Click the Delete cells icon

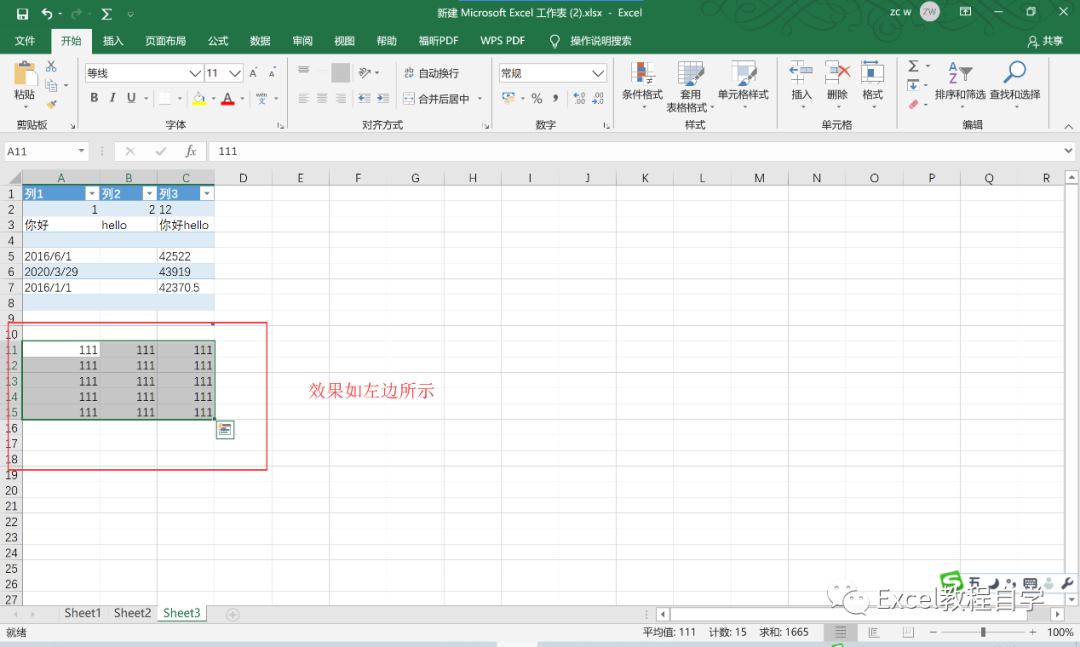coord(837,73)
